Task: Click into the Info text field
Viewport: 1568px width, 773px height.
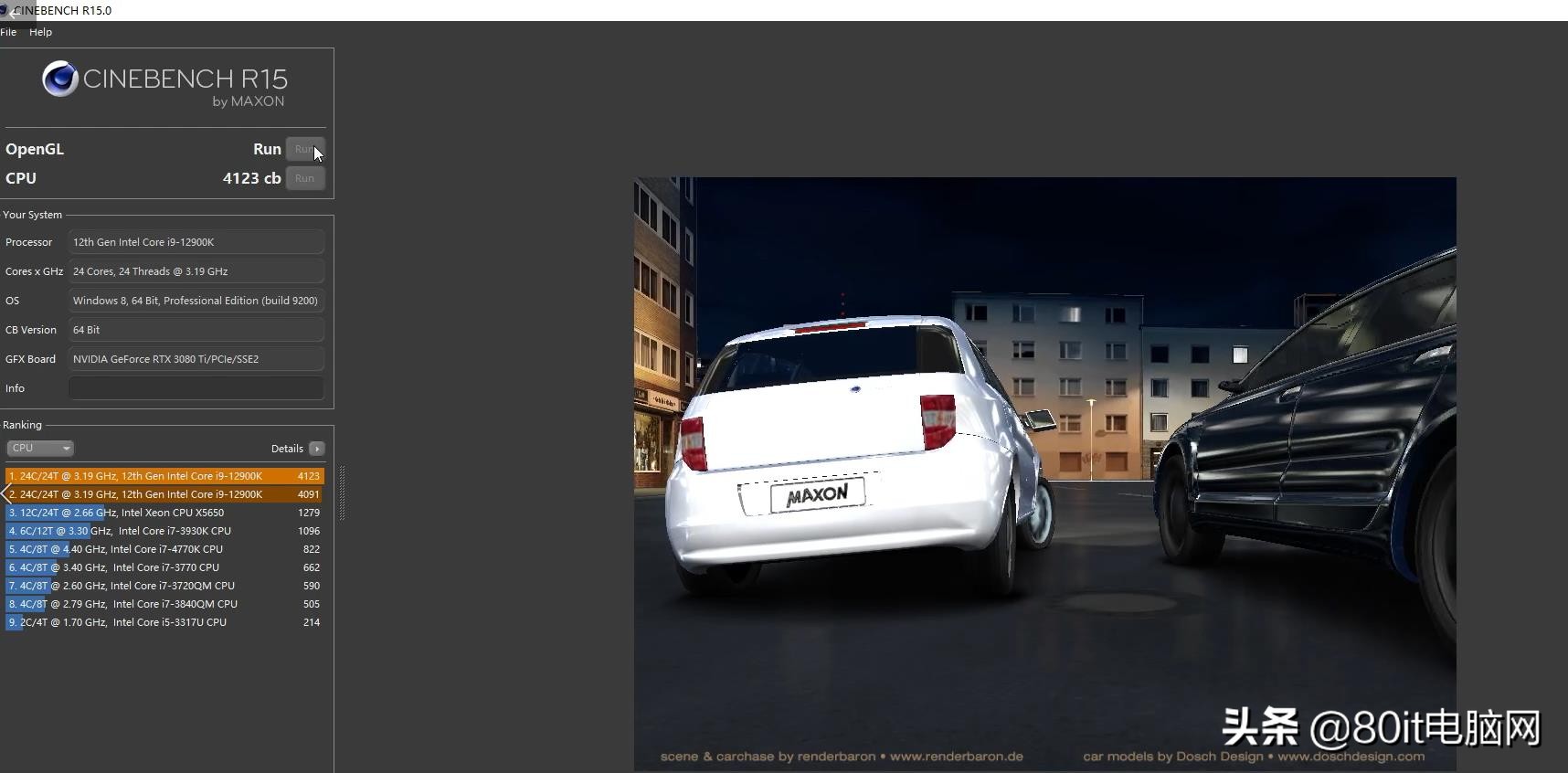Action: pos(196,388)
